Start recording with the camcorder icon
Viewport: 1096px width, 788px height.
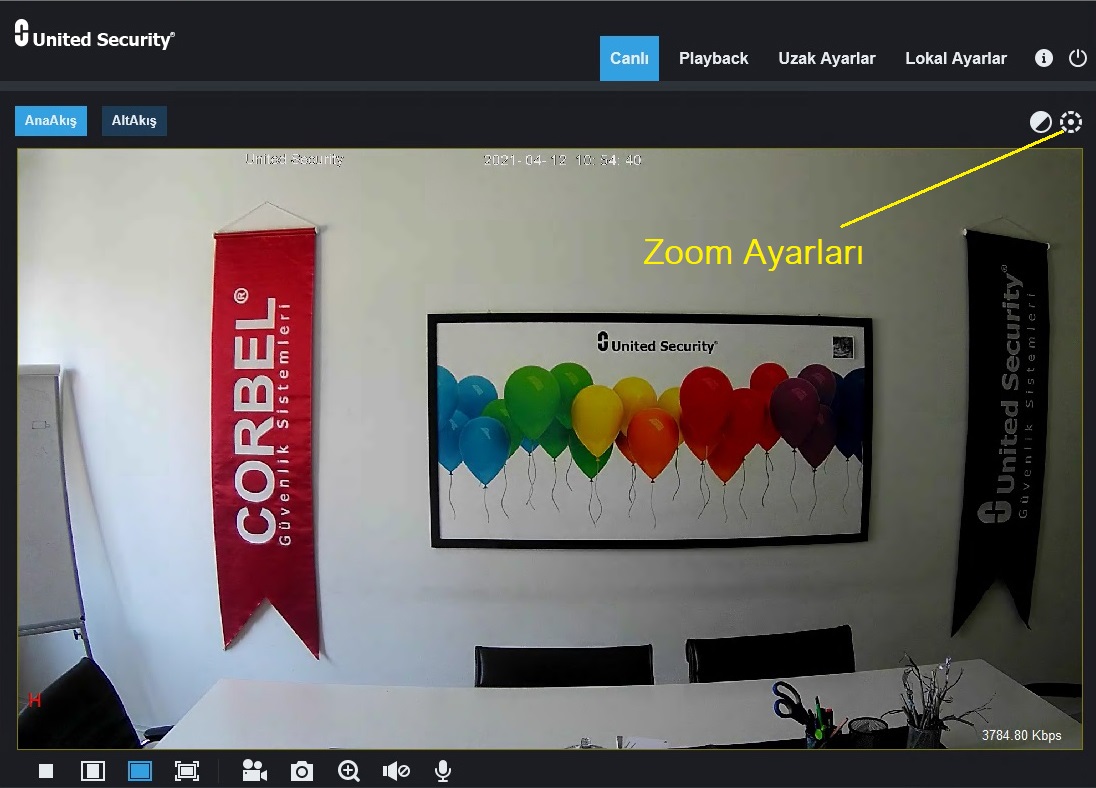(255, 771)
